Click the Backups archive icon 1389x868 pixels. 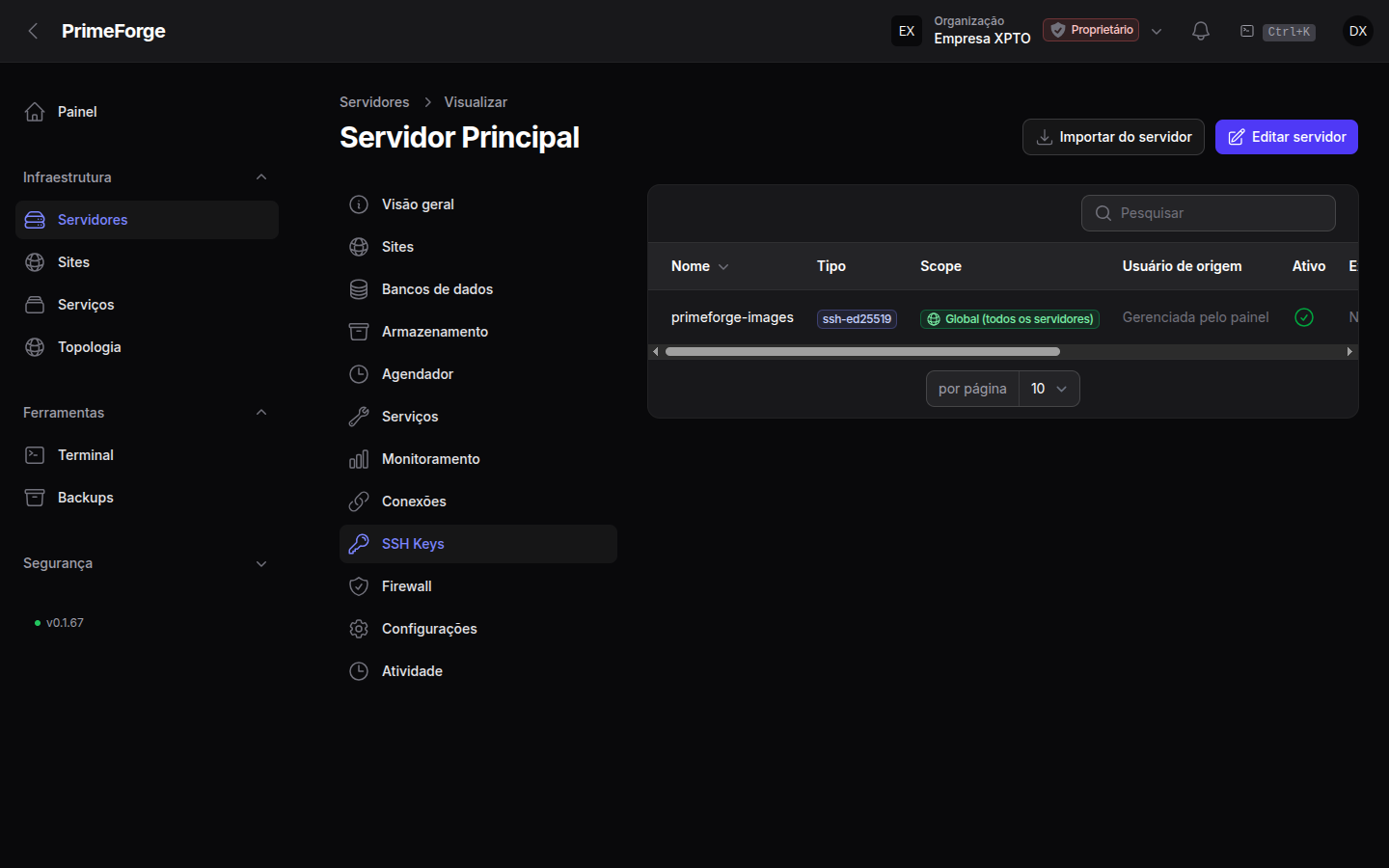[x=35, y=498]
